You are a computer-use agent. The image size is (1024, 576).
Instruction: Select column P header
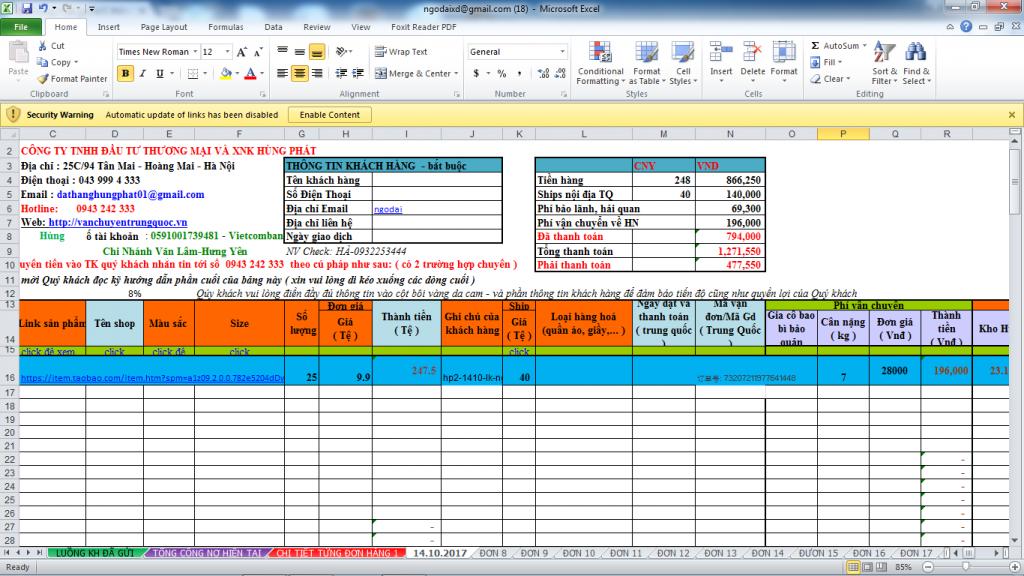(x=843, y=134)
